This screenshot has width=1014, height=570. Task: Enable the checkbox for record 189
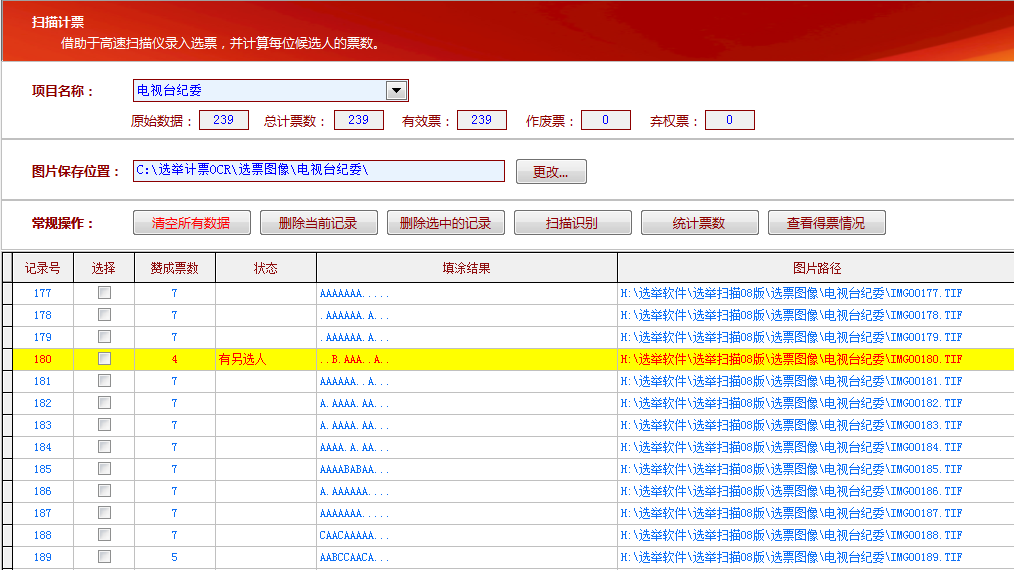104,557
